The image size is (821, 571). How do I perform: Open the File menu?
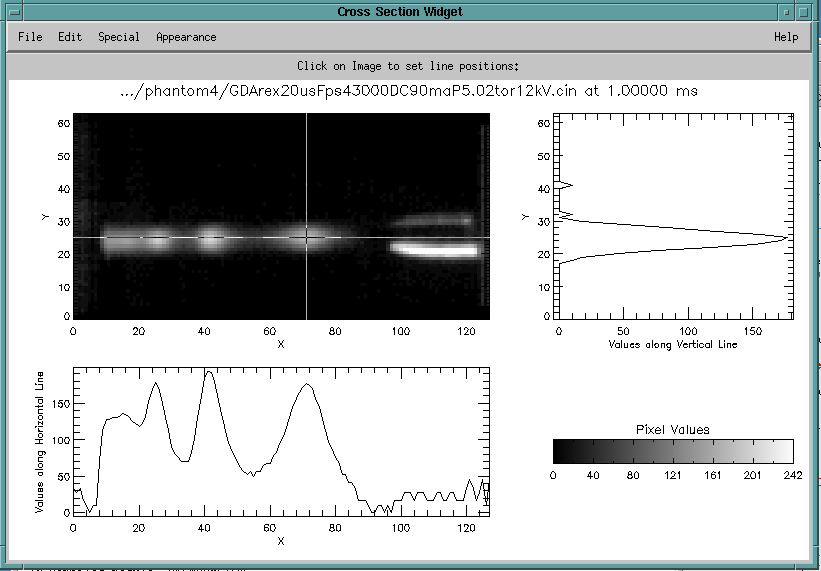coord(30,37)
